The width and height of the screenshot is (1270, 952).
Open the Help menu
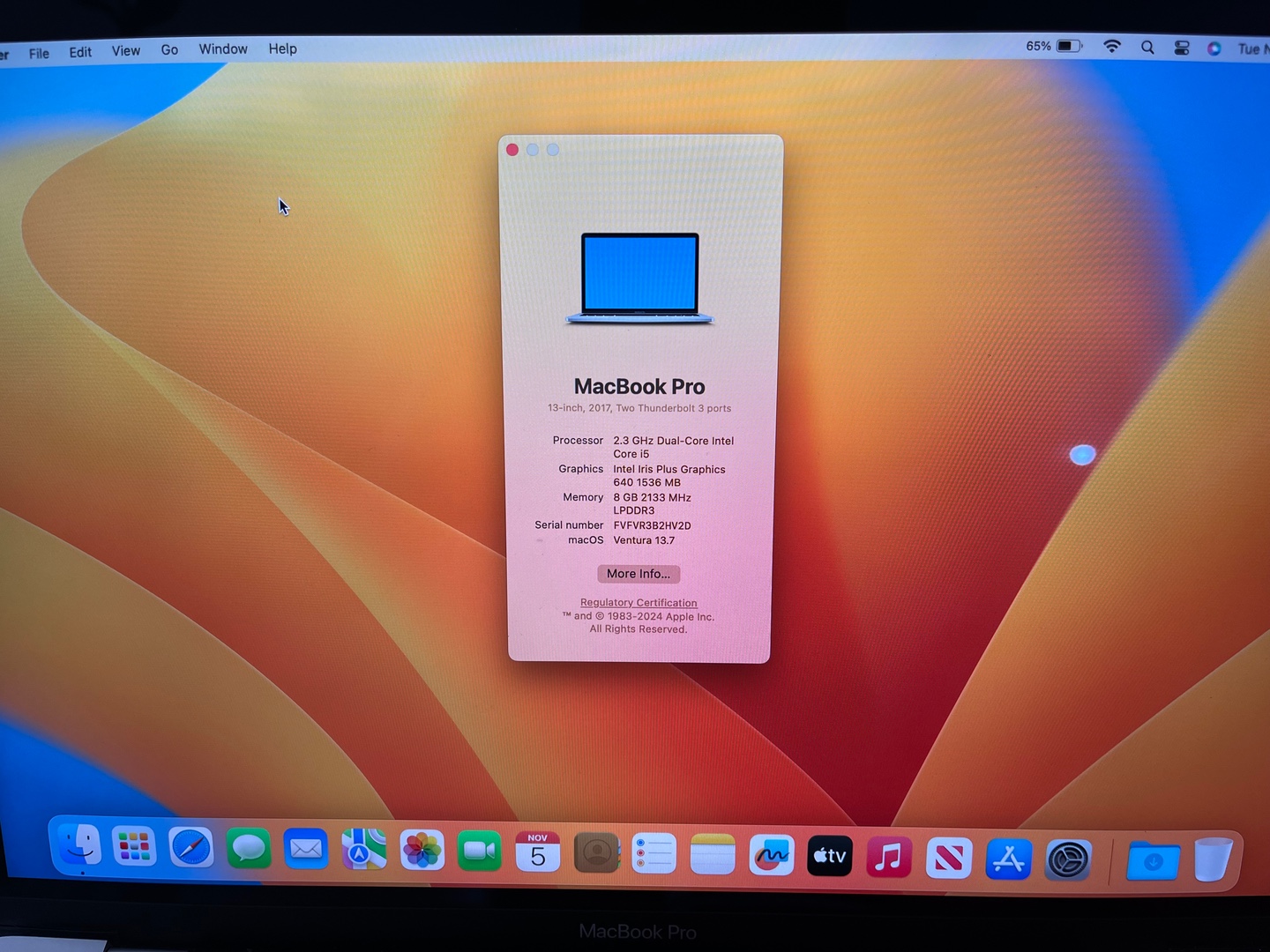pos(282,48)
